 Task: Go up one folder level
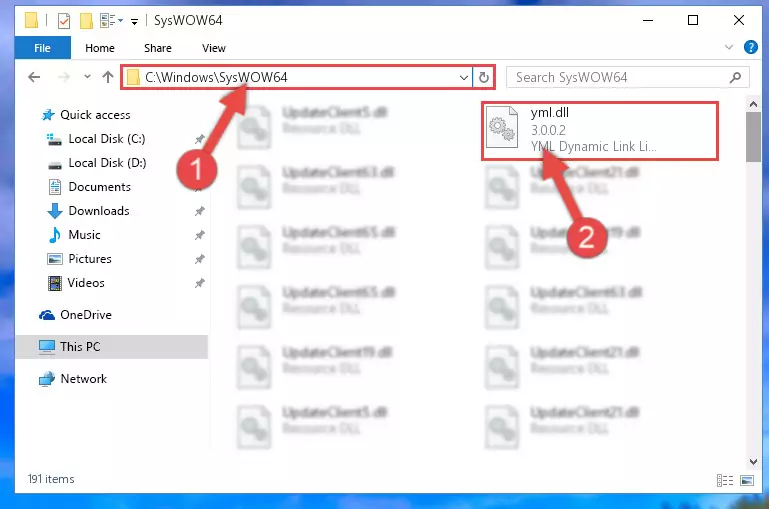(x=108, y=77)
